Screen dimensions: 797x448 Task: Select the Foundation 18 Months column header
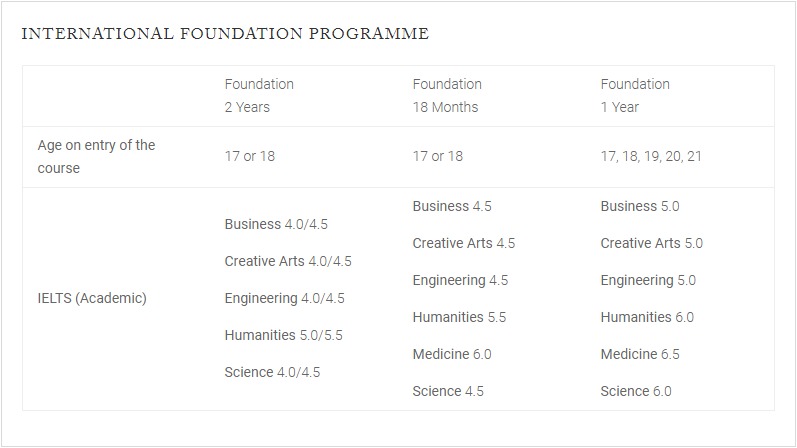(x=447, y=96)
